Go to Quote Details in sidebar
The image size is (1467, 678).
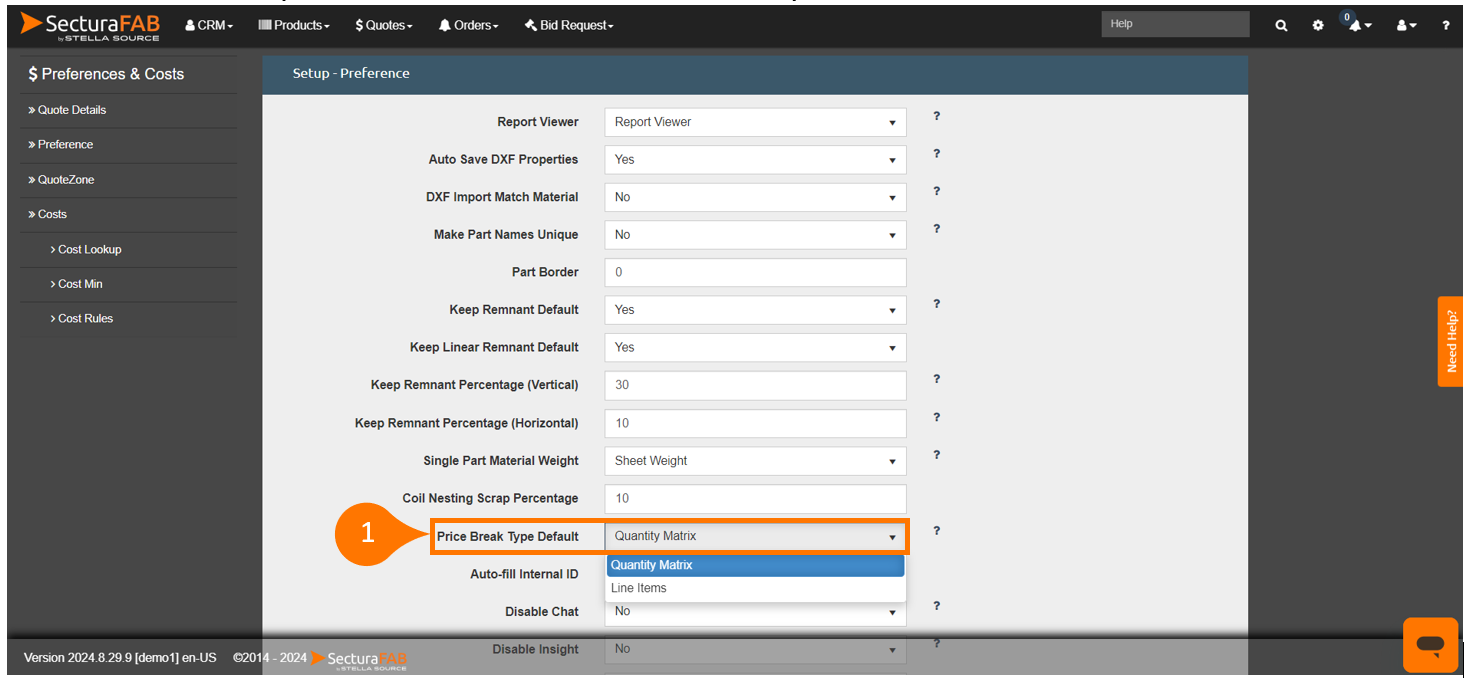72,110
